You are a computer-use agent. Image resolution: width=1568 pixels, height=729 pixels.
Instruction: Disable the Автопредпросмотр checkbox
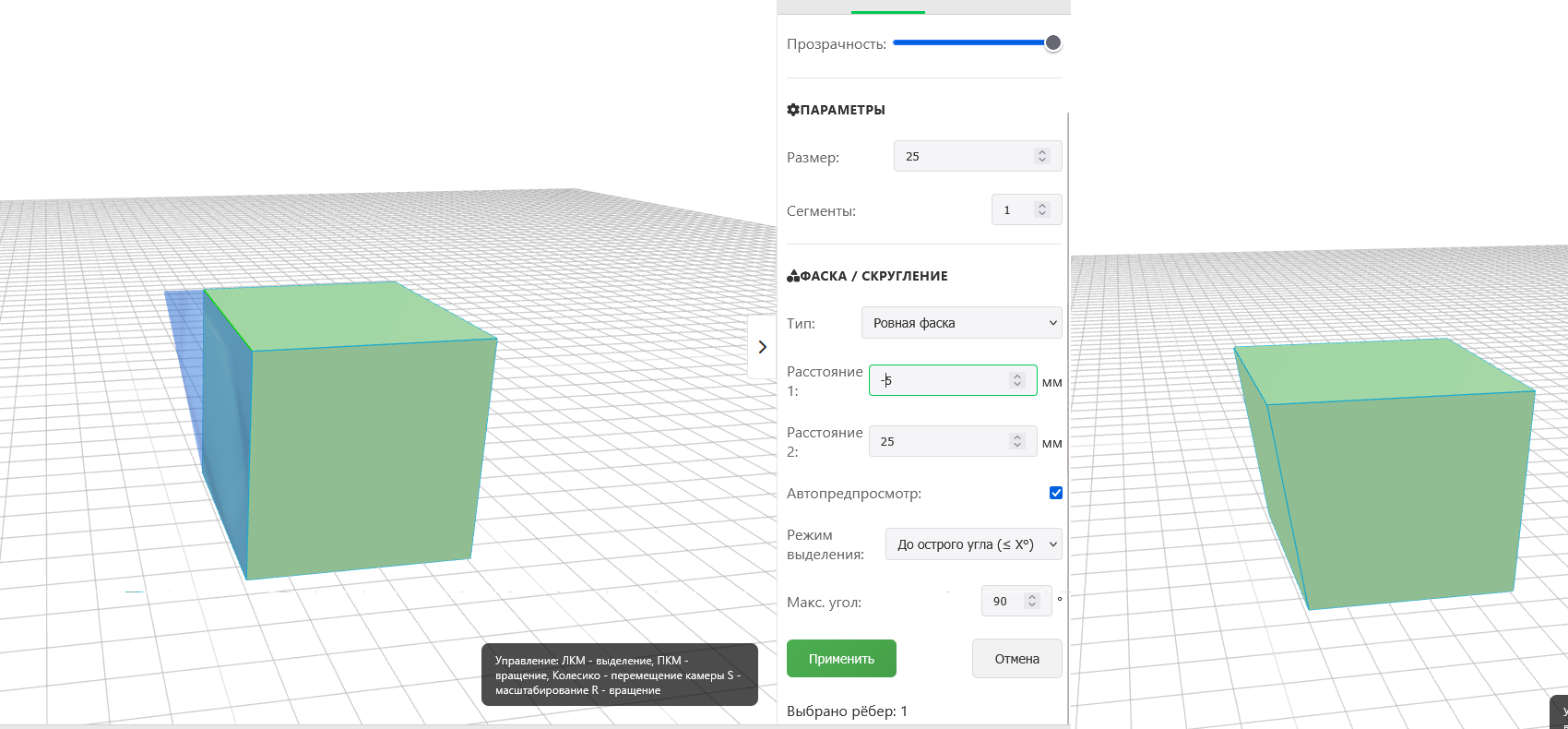(1056, 493)
